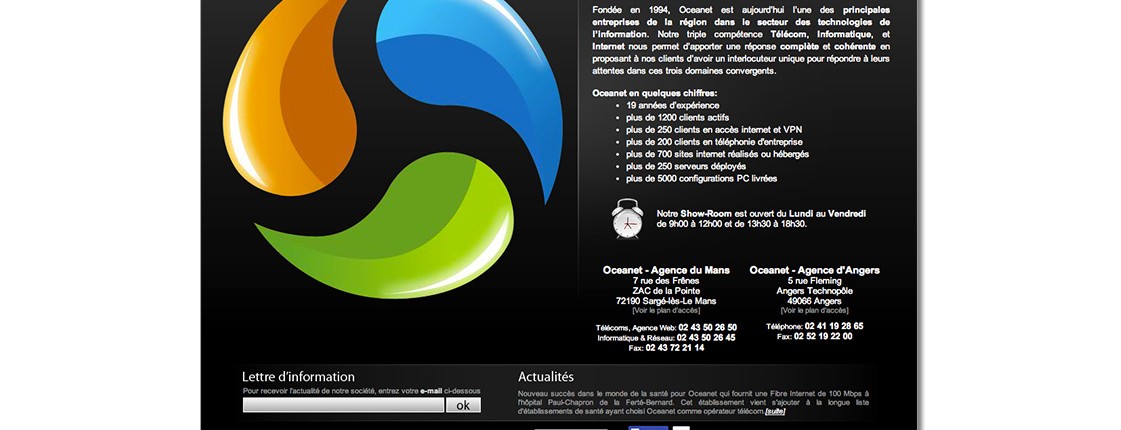Screen dimensions: 1121x430
Task: Click the 'Lettre d'information' heading
Action: (x=298, y=376)
